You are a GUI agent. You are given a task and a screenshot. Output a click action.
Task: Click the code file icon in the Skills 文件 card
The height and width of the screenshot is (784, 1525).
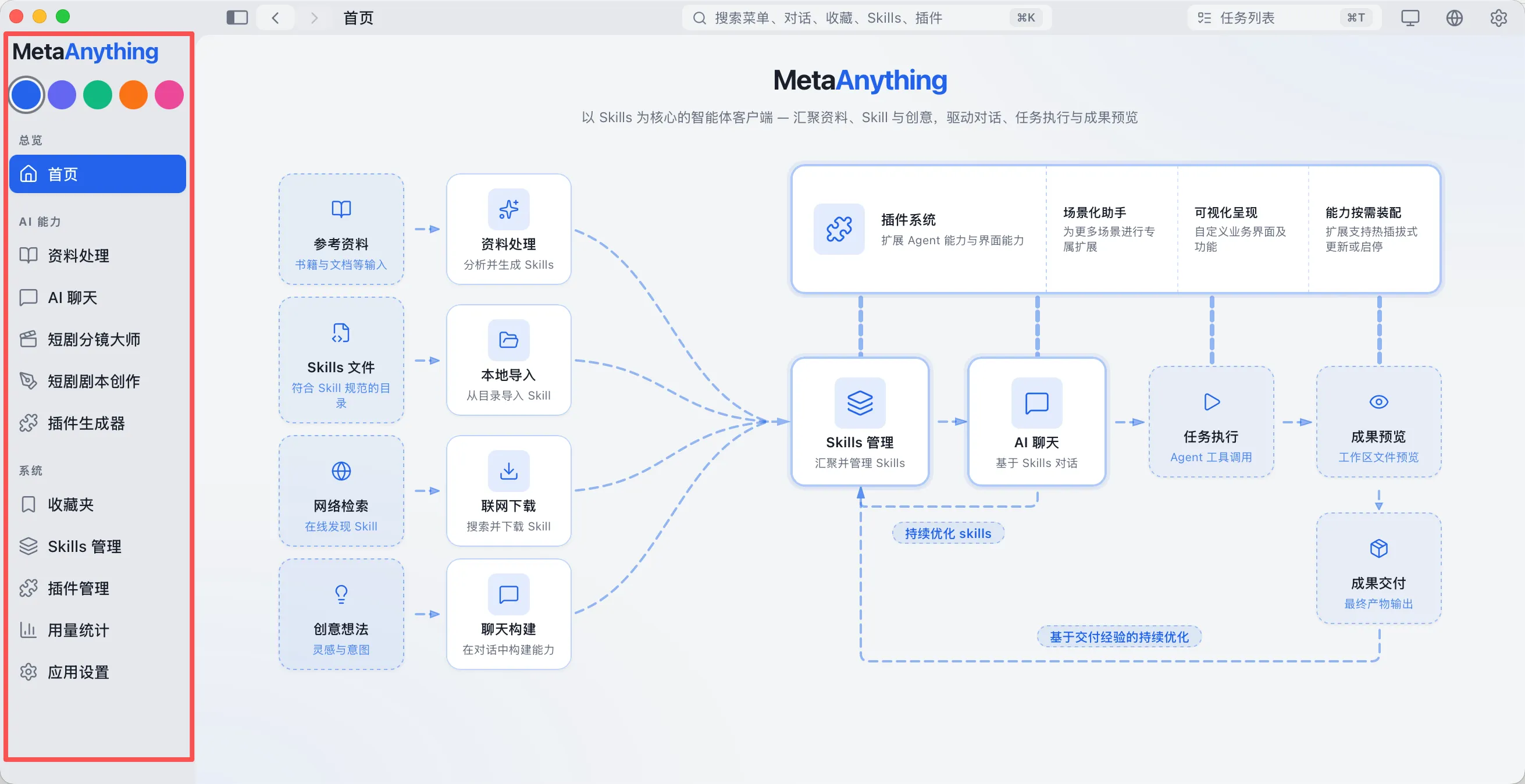(x=341, y=333)
